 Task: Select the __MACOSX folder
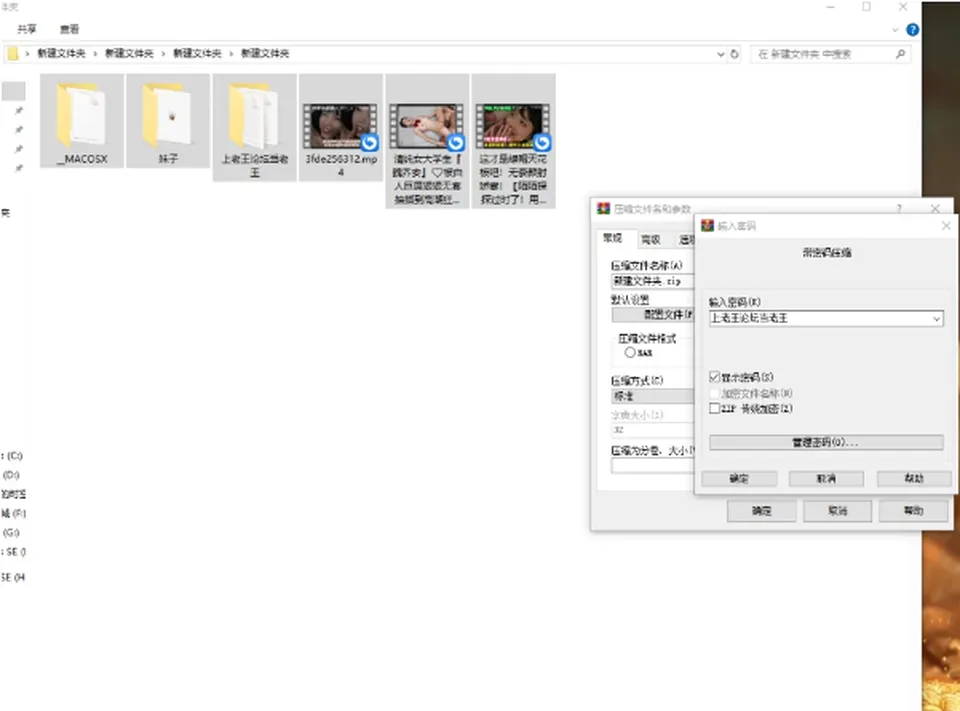pyautogui.click(x=82, y=121)
